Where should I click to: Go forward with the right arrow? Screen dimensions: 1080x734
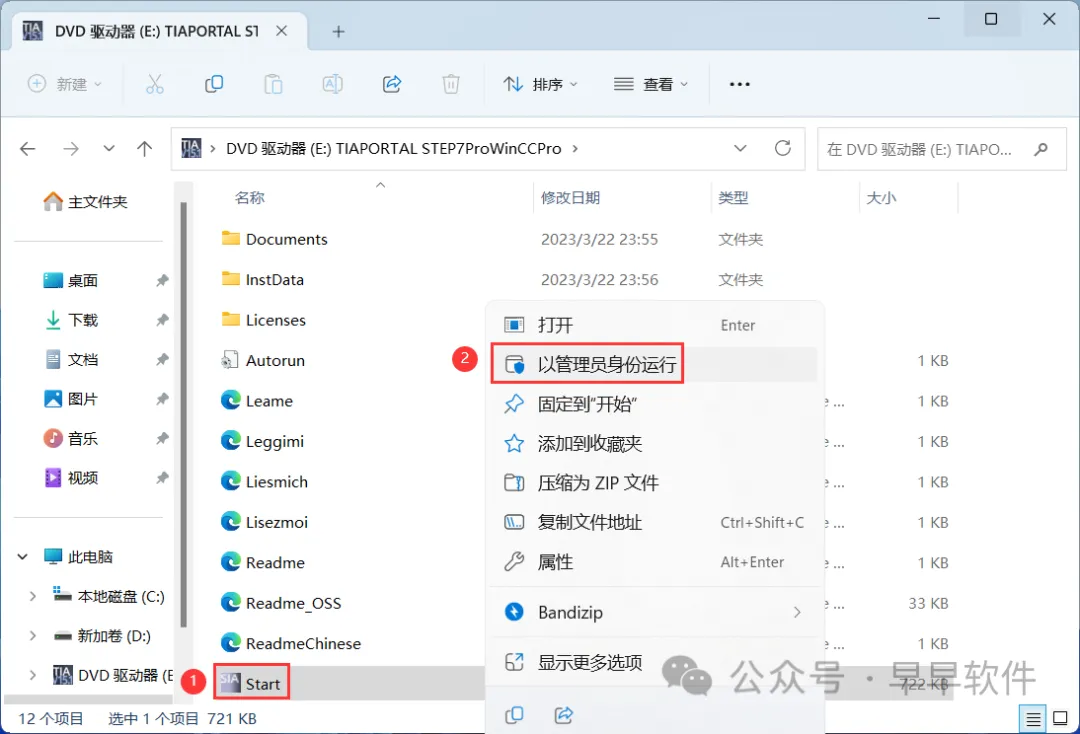coord(71,149)
